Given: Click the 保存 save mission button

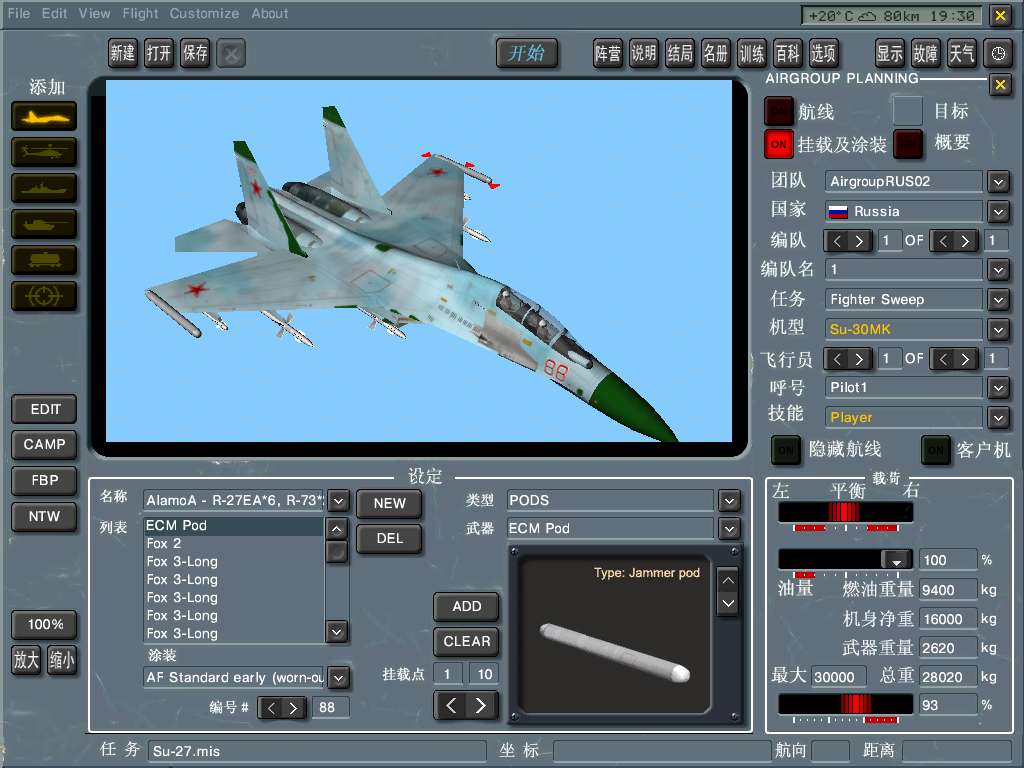Looking at the screenshot, I should (195, 53).
